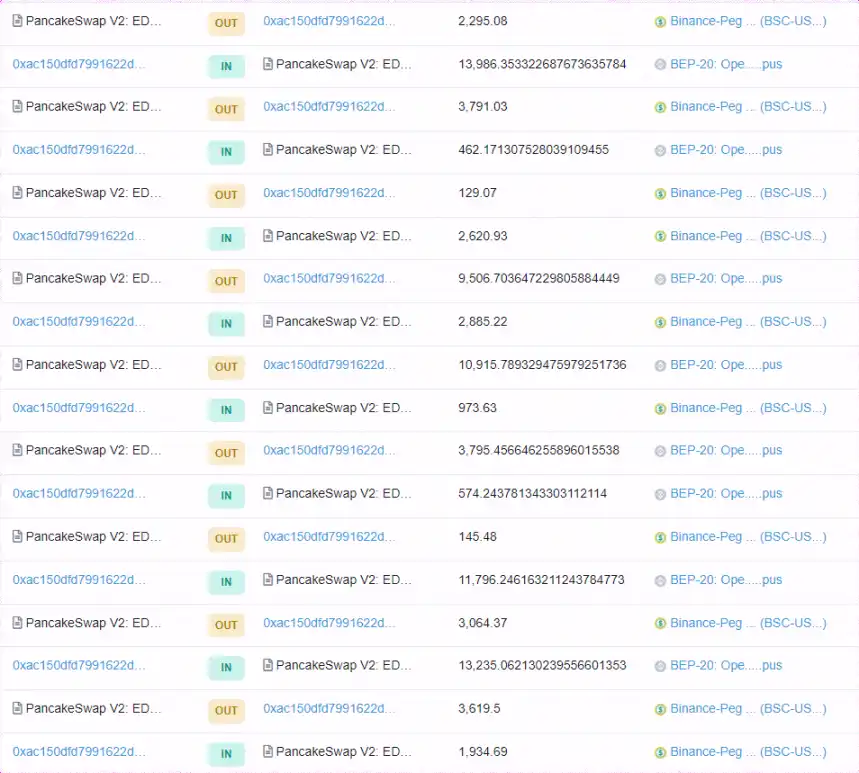Click the contract icon in the 9,506.70 row
Image resolution: width=859 pixels, height=773 pixels.
tap(18, 278)
